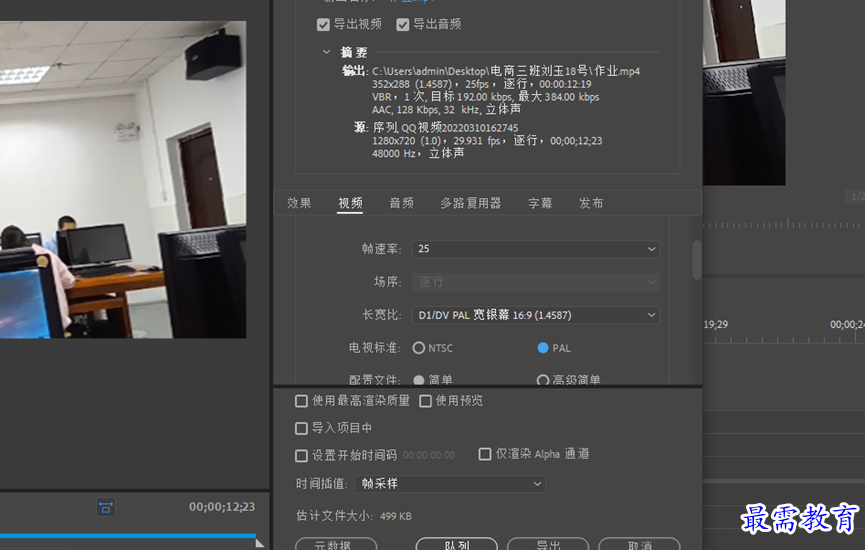865x550 pixels.
Task: Uncheck the 导出视频 checkbox
Action: 323,24
